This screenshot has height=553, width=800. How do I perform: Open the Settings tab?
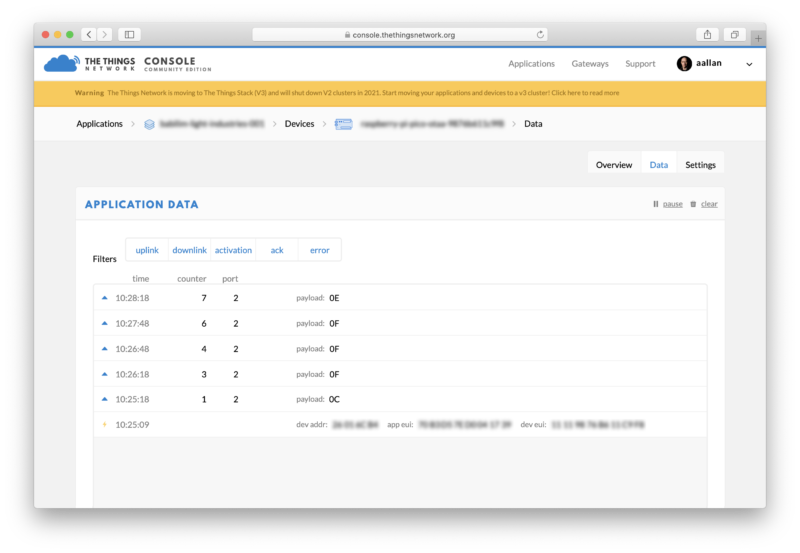pos(700,165)
